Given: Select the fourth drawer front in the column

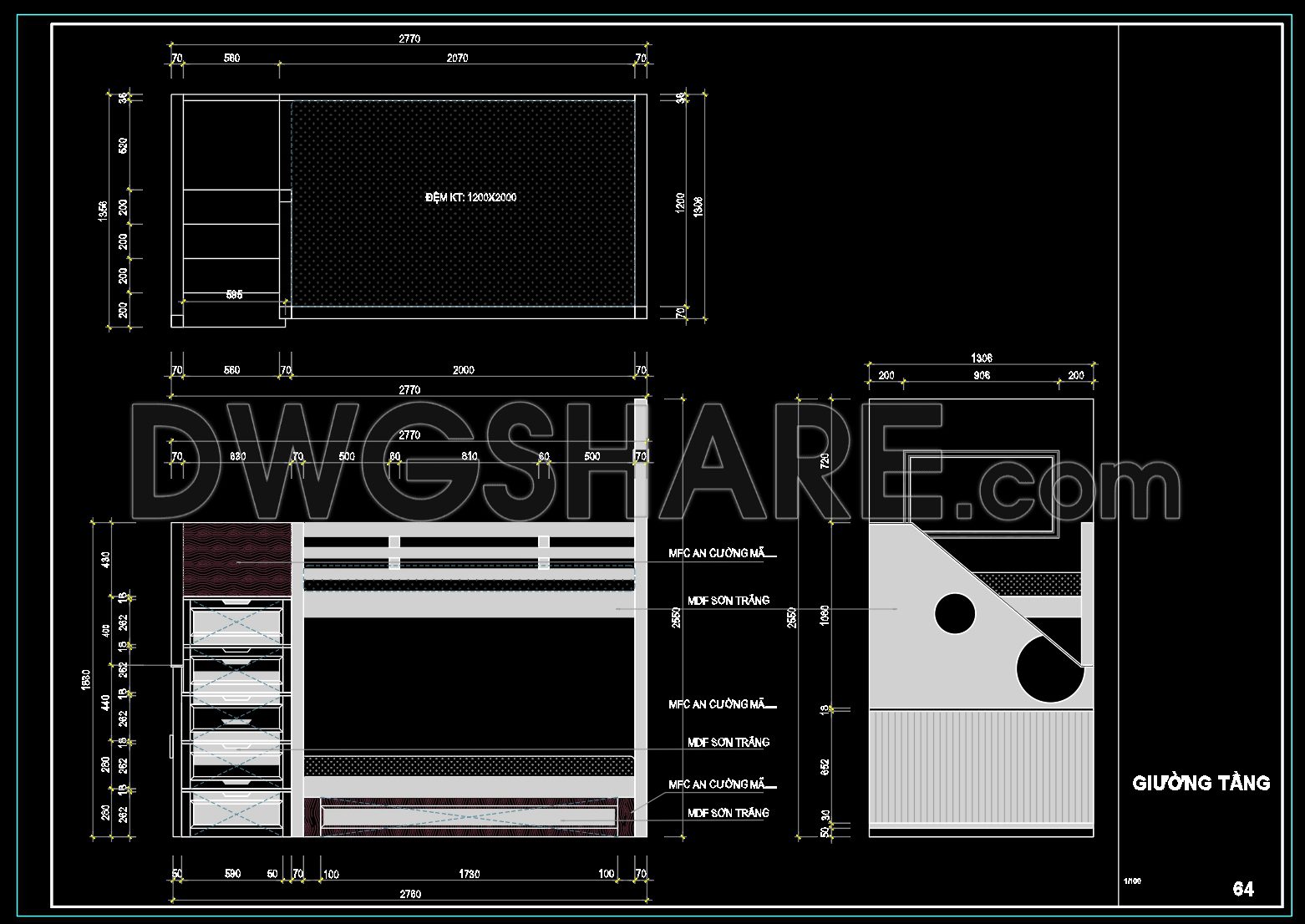Looking at the screenshot, I should 236,765.
